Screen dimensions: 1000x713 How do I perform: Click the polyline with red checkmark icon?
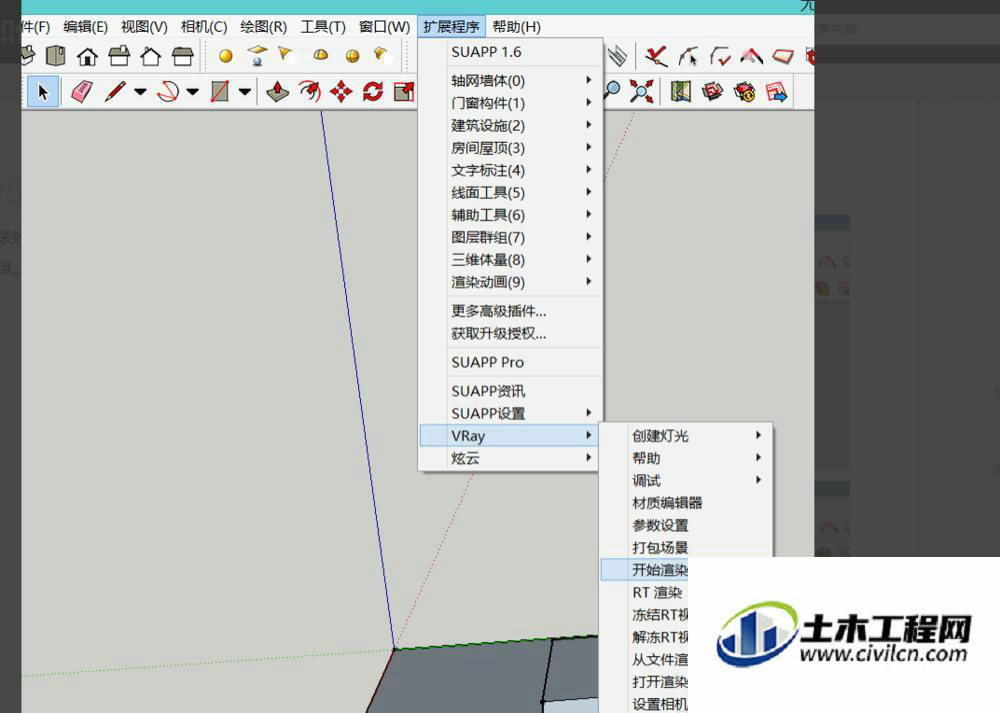coord(720,56)
